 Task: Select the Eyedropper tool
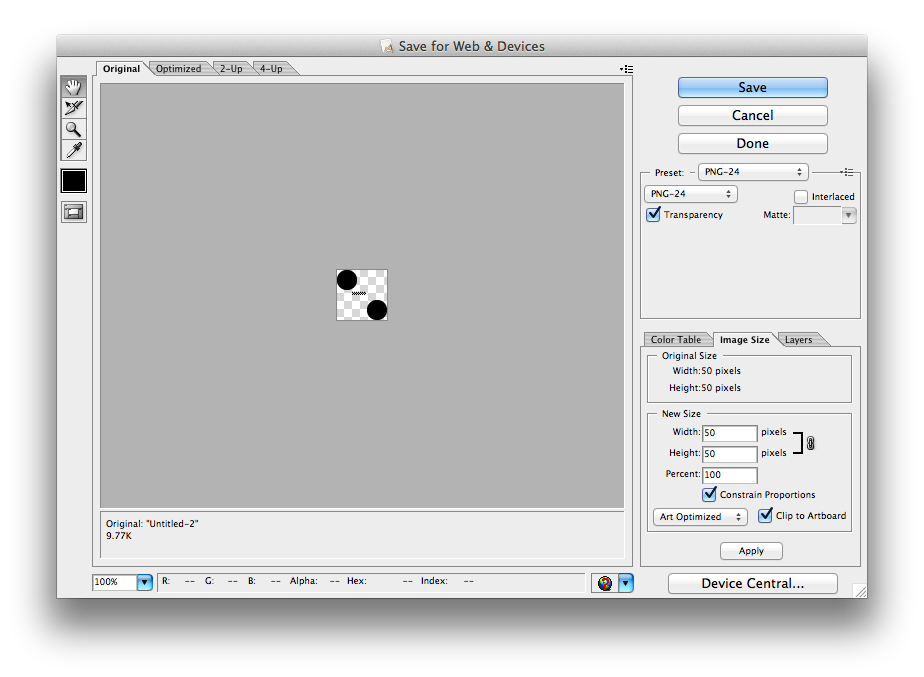click(x=73, y=150)
